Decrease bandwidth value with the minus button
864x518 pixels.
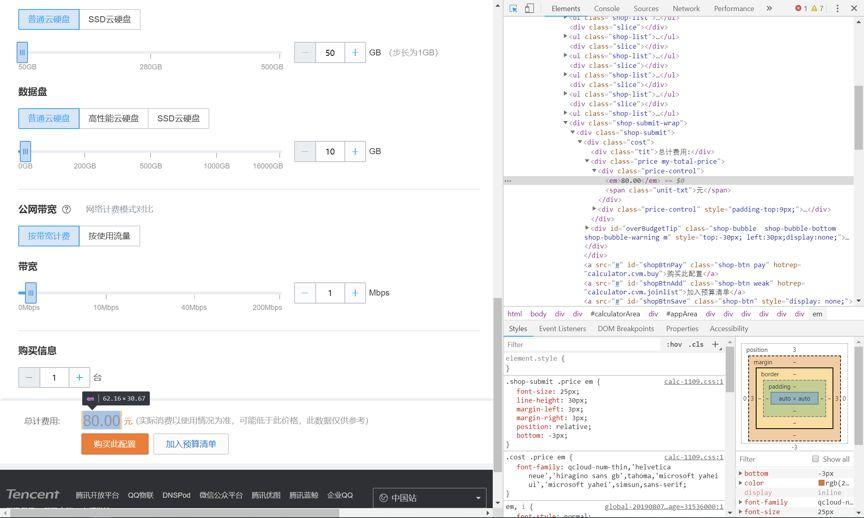tap(305, 293)
